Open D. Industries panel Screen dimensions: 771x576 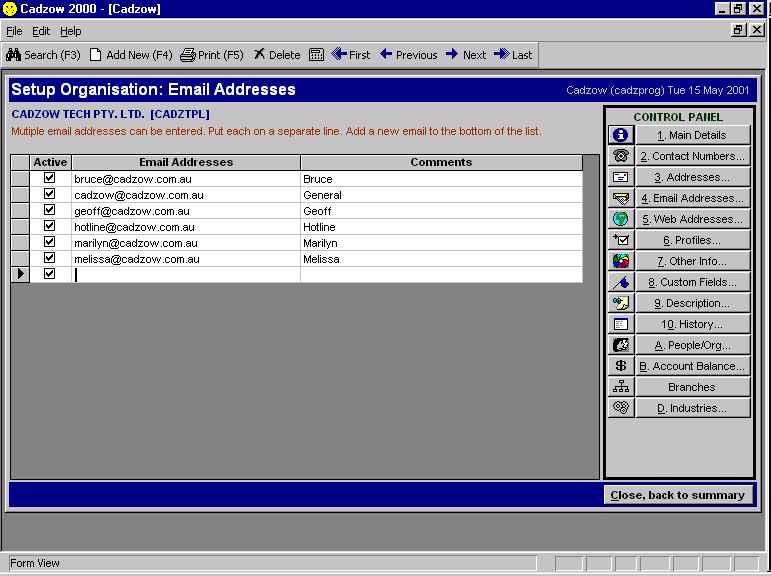(x=693, y=408)
